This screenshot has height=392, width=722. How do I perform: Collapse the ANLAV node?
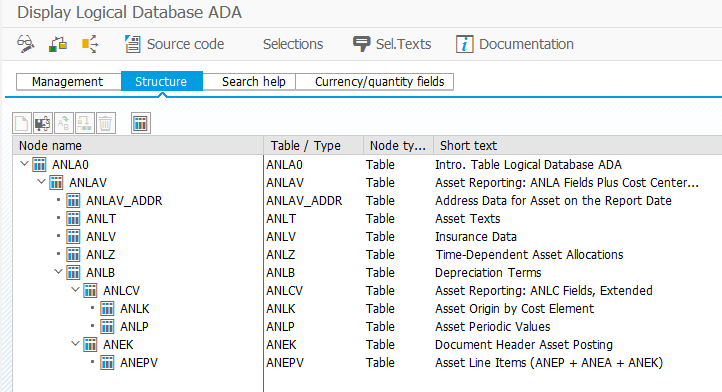click(41, 182)
